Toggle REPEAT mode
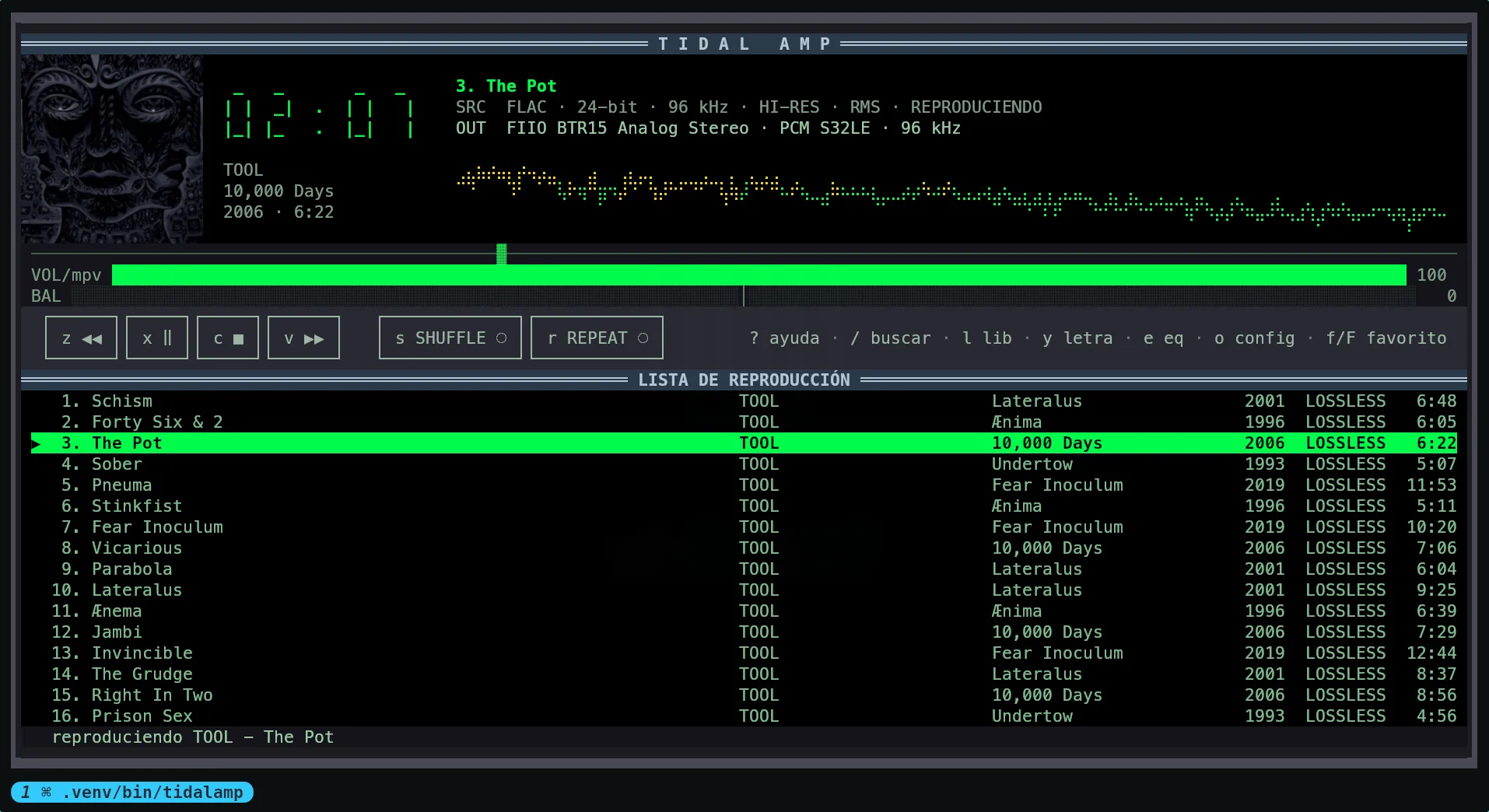Screen dimensions: 1489x812 597,338
